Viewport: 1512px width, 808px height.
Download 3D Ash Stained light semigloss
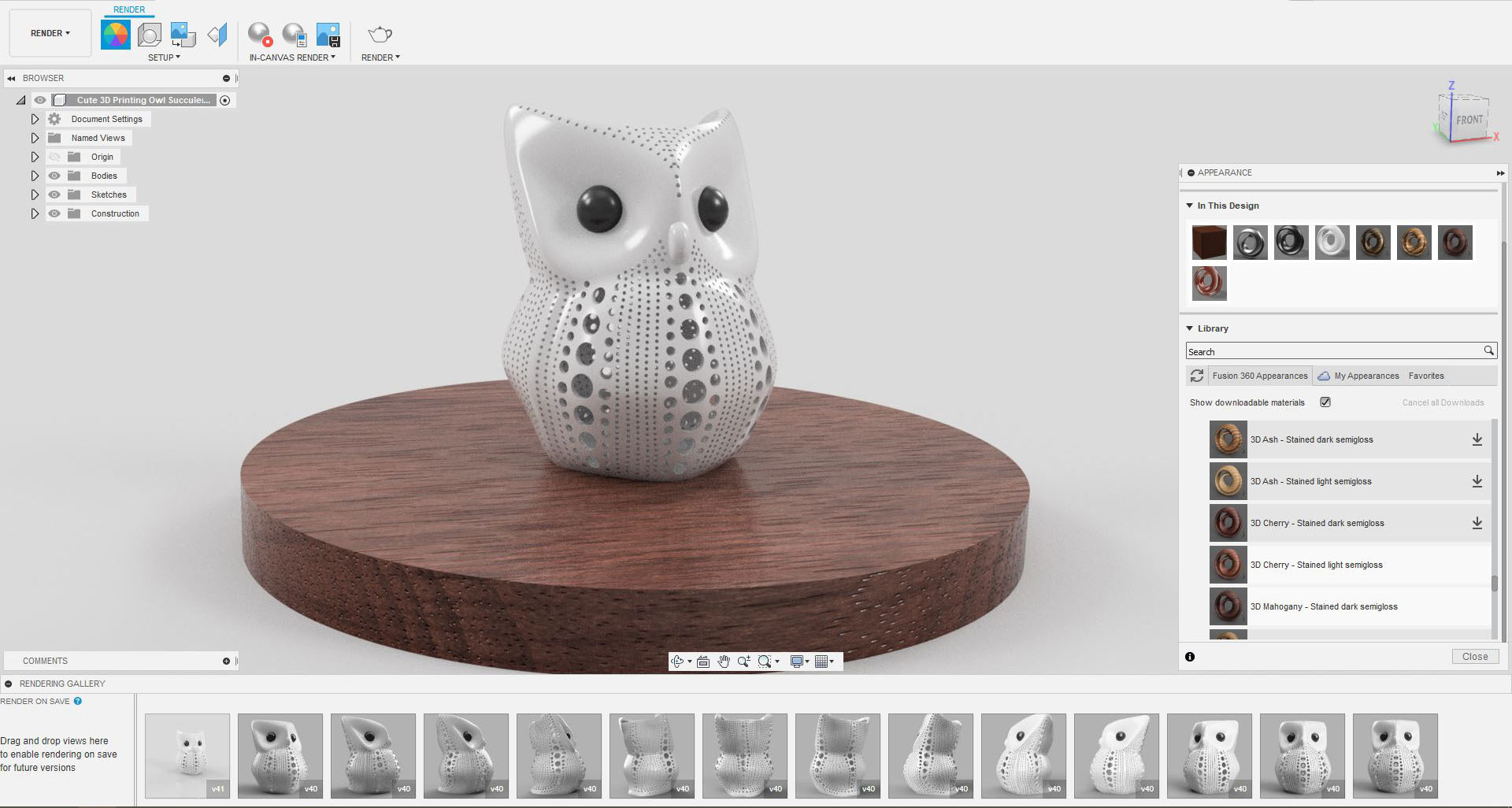(x=1477, y=481)
